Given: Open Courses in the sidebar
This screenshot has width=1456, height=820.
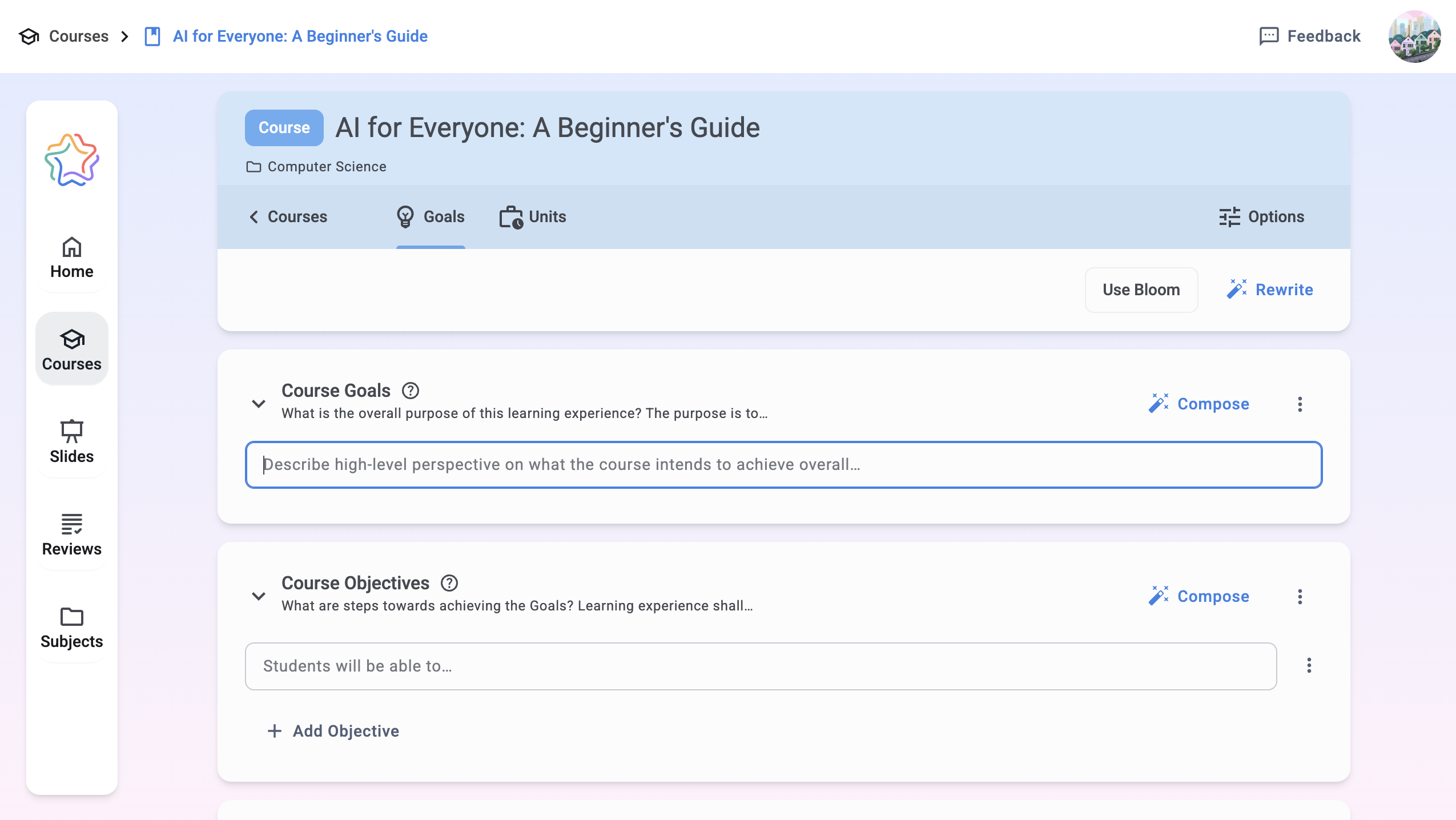Looking at the screenshot, I should [x=72, y=349].
